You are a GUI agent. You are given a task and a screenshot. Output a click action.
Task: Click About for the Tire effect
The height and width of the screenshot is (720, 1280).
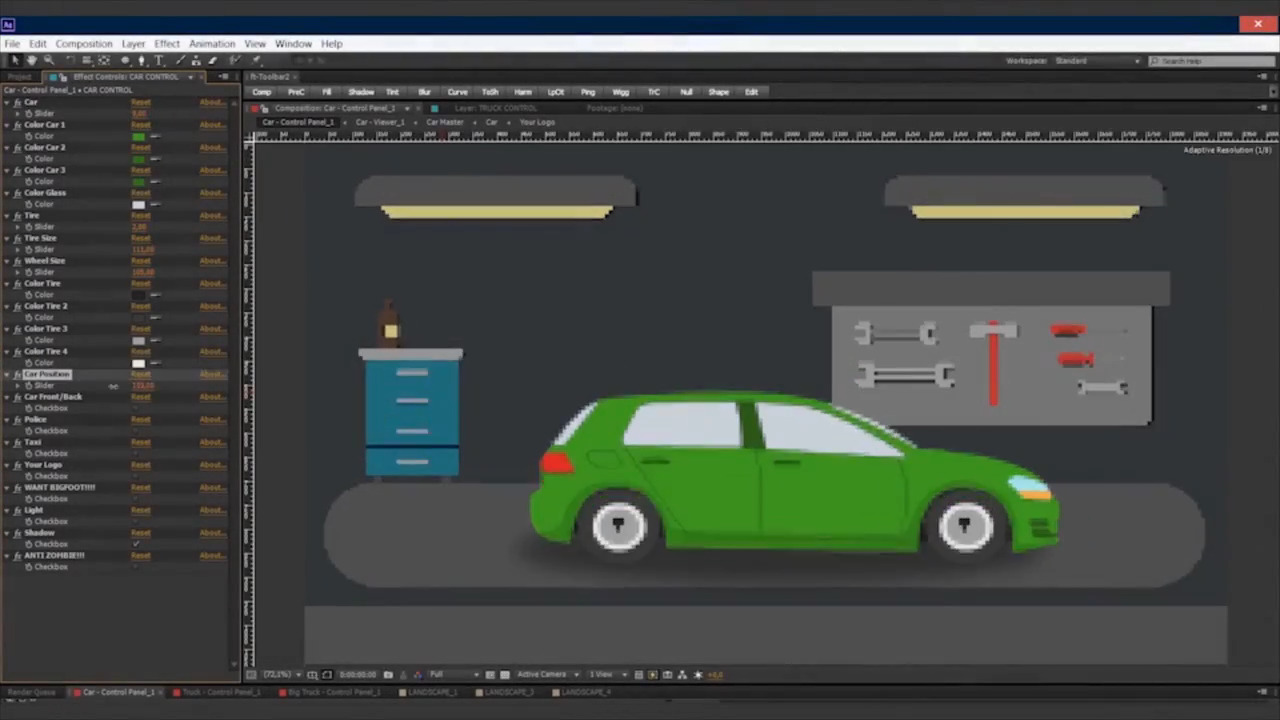[x=212, y=215]
